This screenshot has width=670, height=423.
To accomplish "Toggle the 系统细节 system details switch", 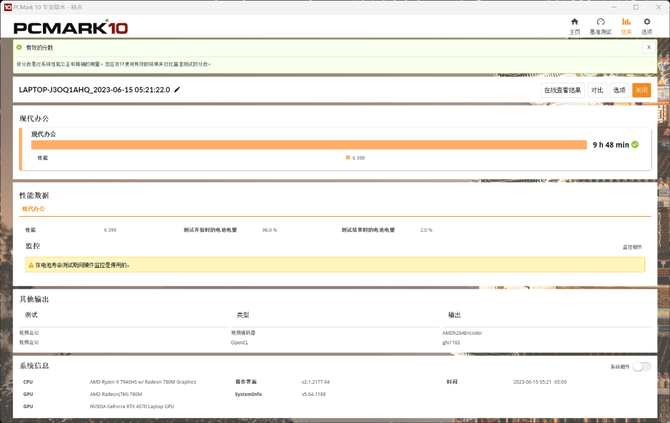I will pyautogui.click(x=641, y=367).
